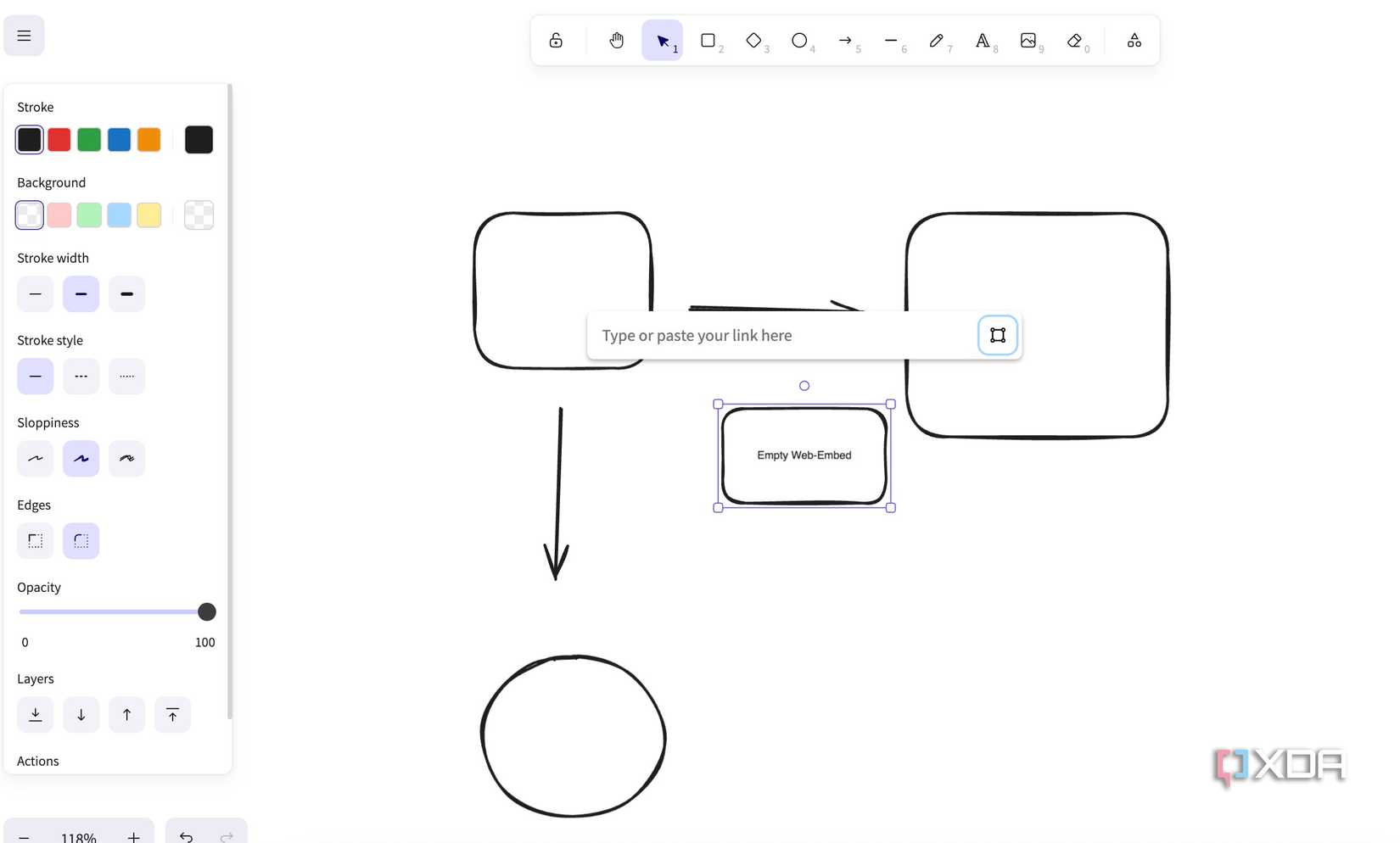Image resolution: width=1400 pixels, height=843 pixels.
Task: Select the Eraser tool
Action: 1074,40
